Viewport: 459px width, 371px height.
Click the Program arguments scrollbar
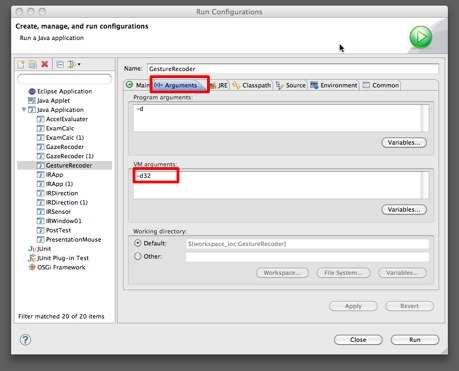(425, 118)
